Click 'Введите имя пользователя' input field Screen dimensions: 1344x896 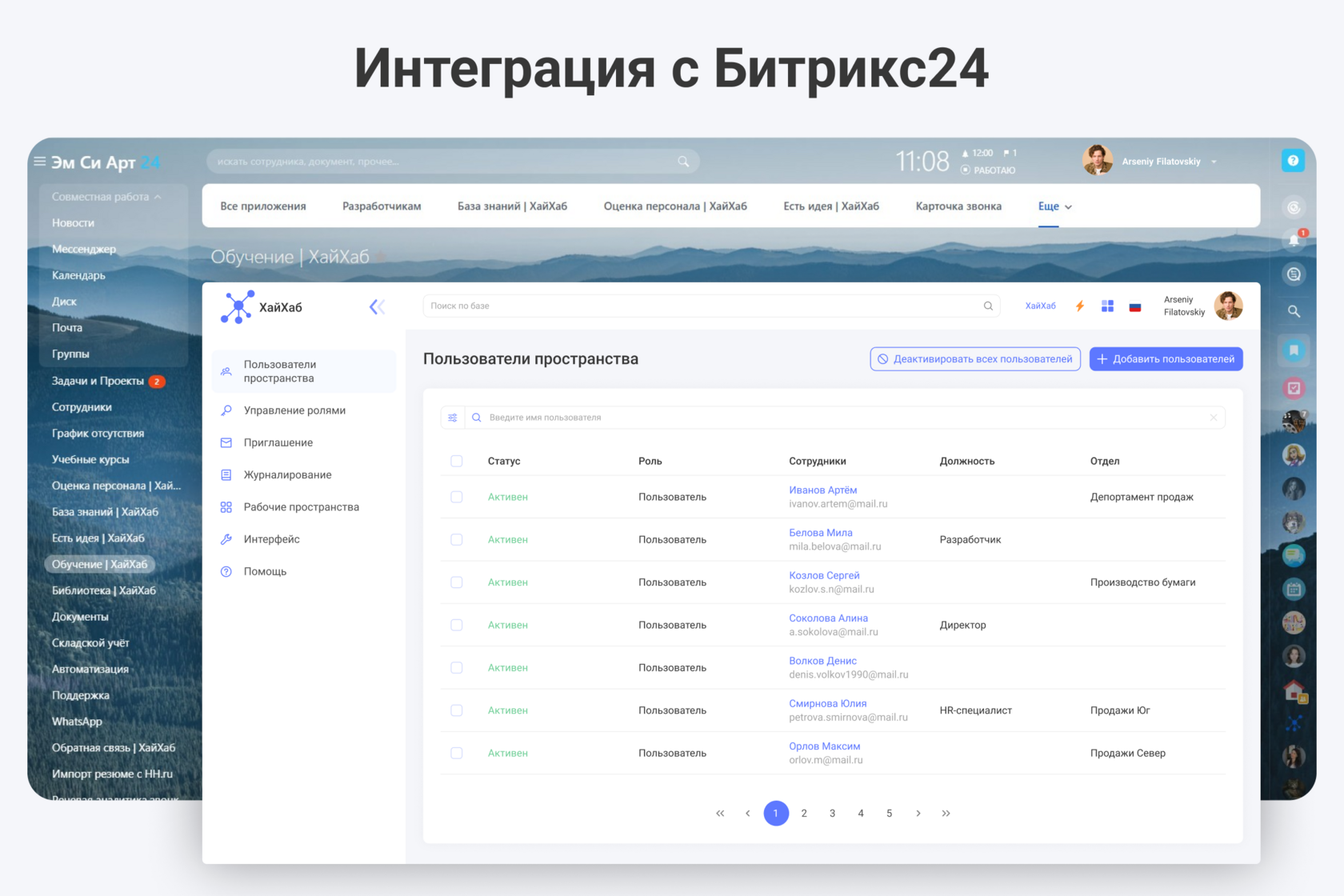[x=844, y=418]
